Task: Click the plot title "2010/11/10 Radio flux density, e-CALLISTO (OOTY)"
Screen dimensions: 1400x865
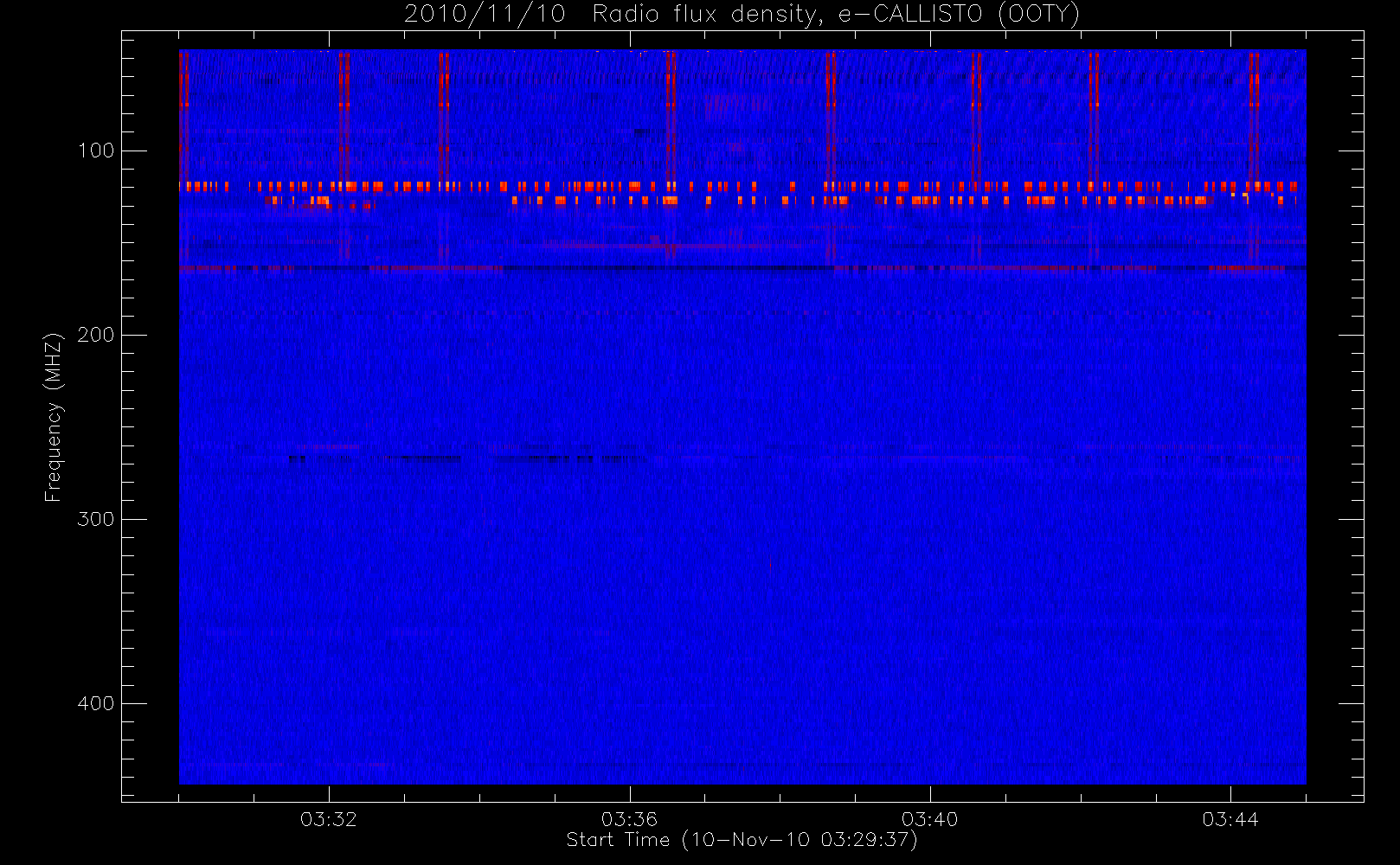Action: tap(742, 14)
